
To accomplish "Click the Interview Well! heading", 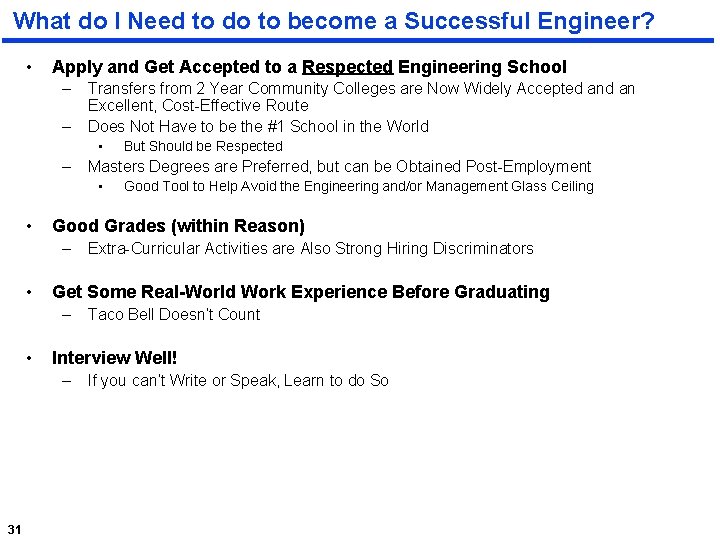I will click(114, 358).
